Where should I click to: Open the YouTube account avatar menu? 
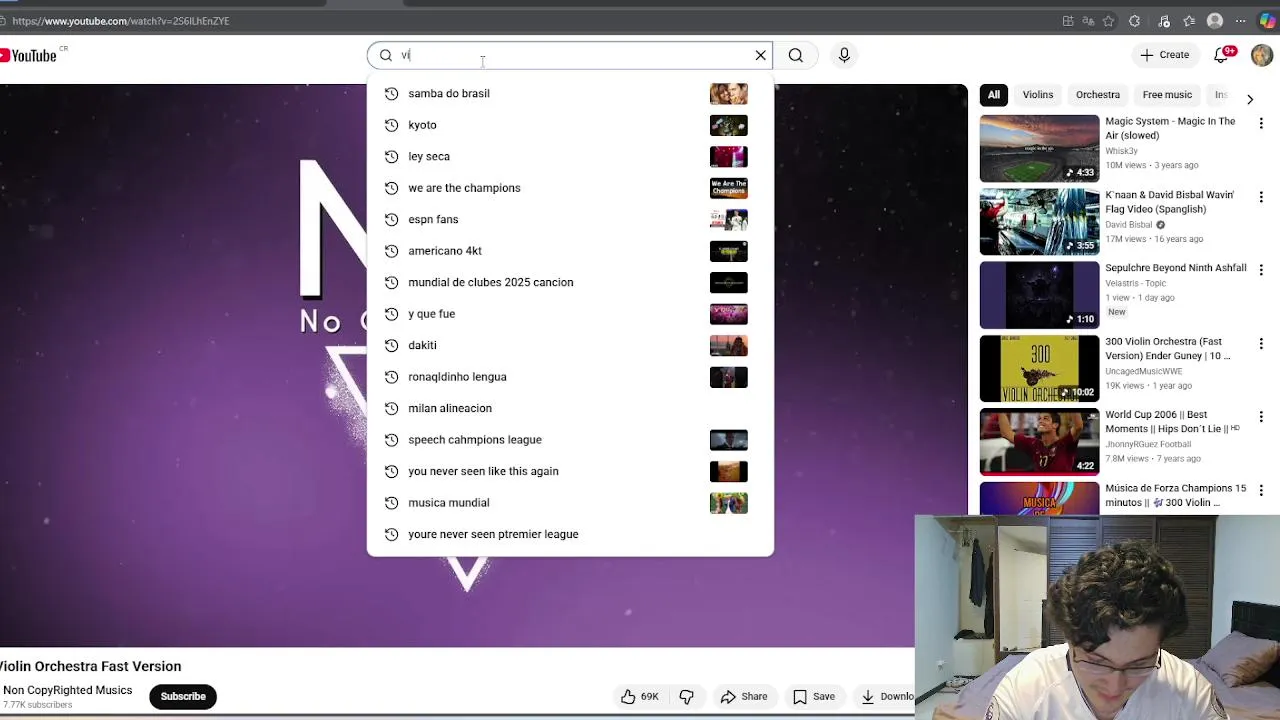click(x=1262, y=55)
